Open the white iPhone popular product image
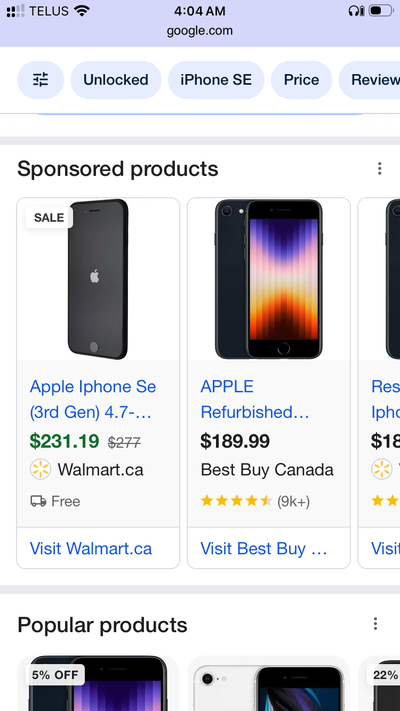 [x=268, y=683]
